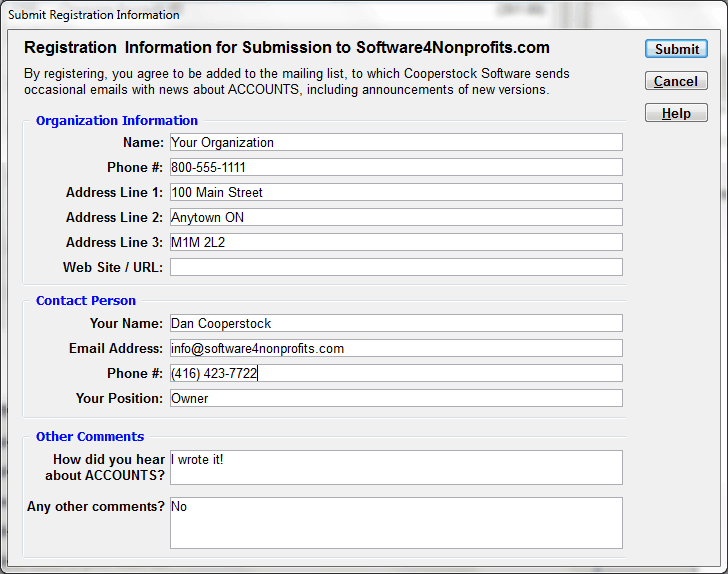
Task: Select the Address Line 1 field
Action: (396, 192)
